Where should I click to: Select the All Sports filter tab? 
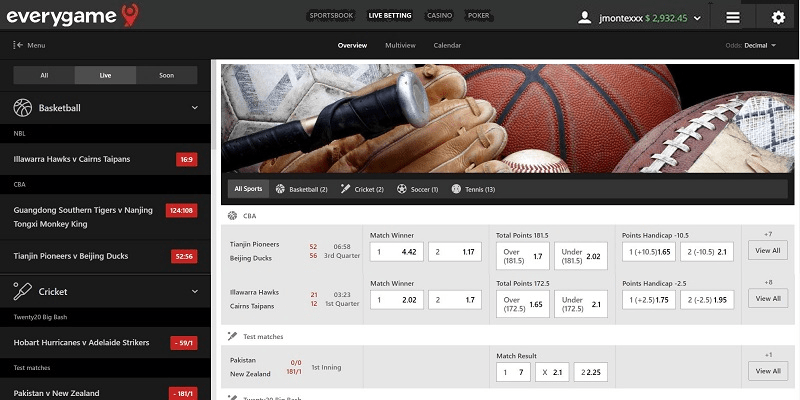(248, 189)
